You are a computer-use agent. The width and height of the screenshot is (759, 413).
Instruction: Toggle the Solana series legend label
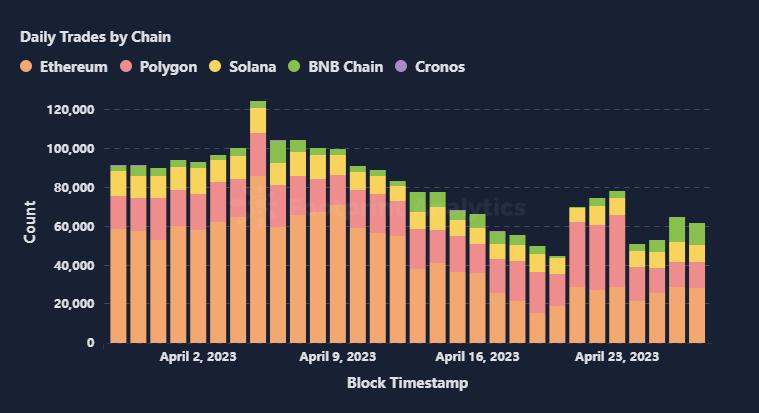coord(253,67)
